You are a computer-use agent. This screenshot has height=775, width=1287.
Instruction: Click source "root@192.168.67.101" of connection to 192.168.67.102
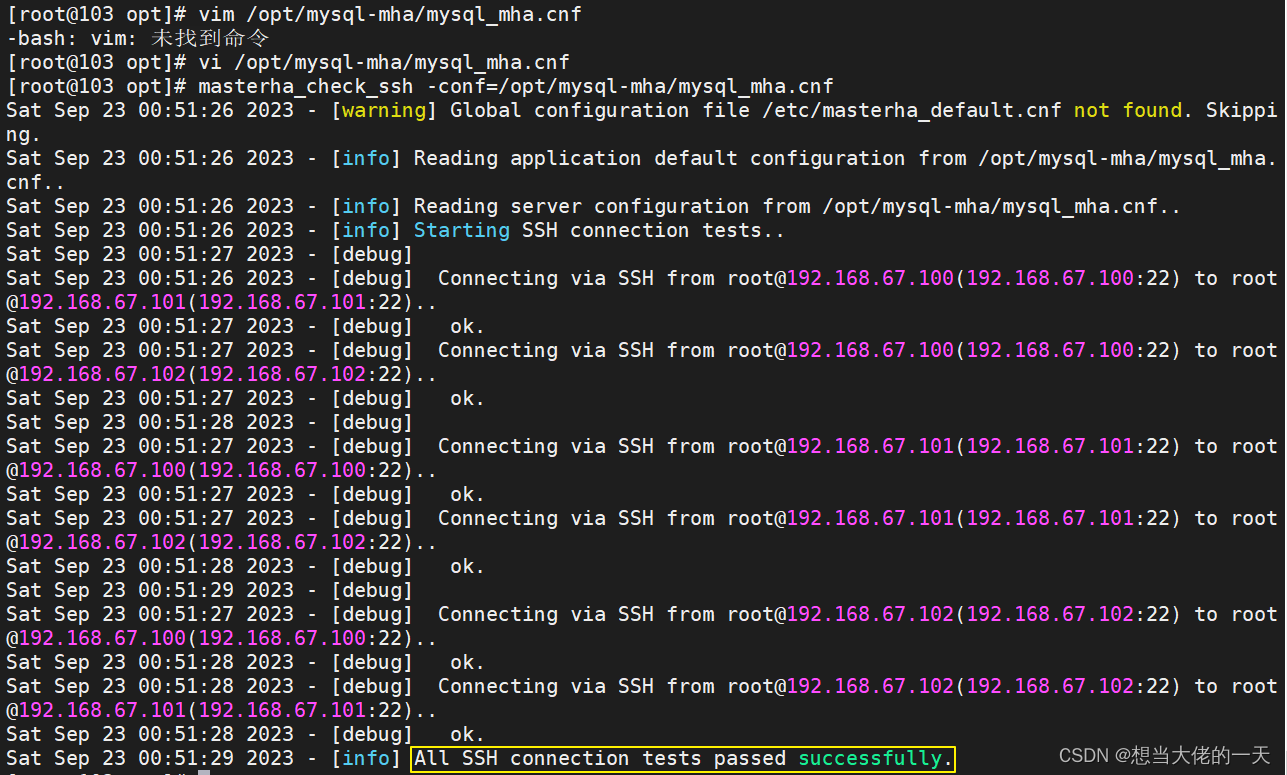tap(841, 519)
